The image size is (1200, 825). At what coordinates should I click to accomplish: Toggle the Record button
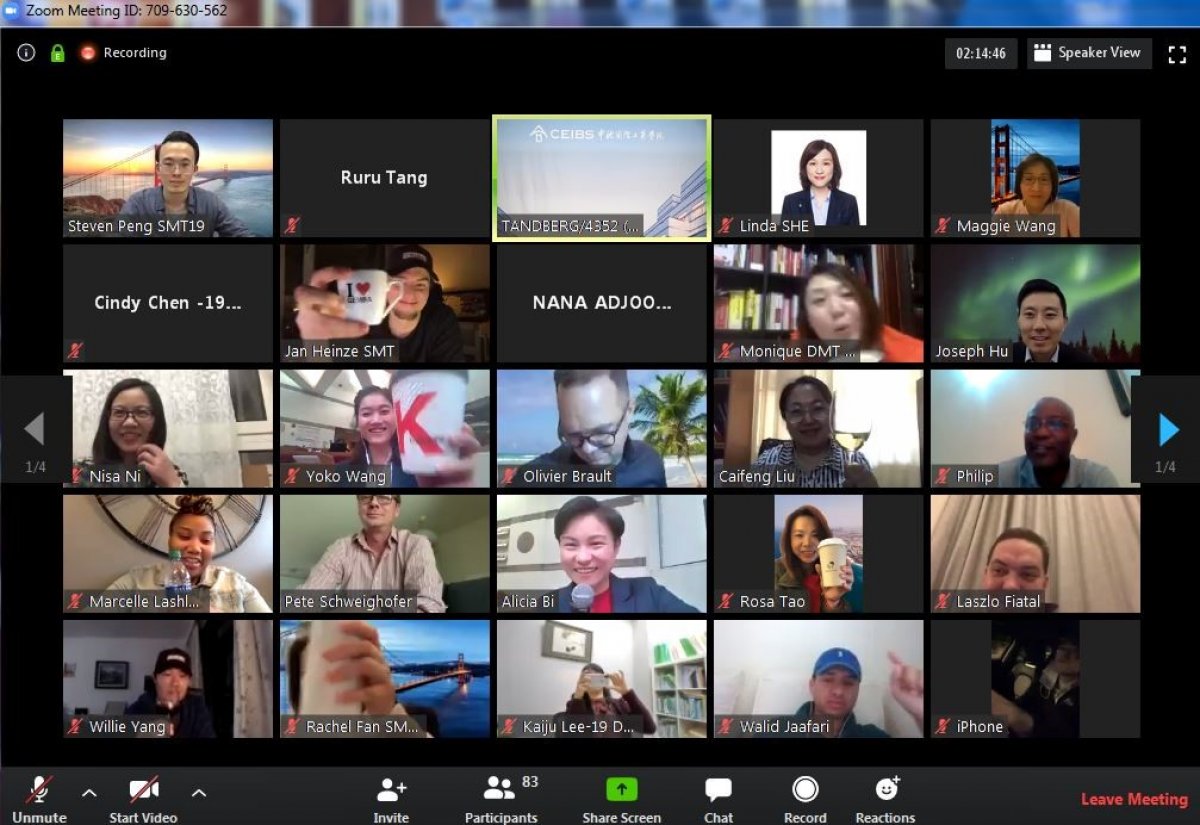(805, 790)
